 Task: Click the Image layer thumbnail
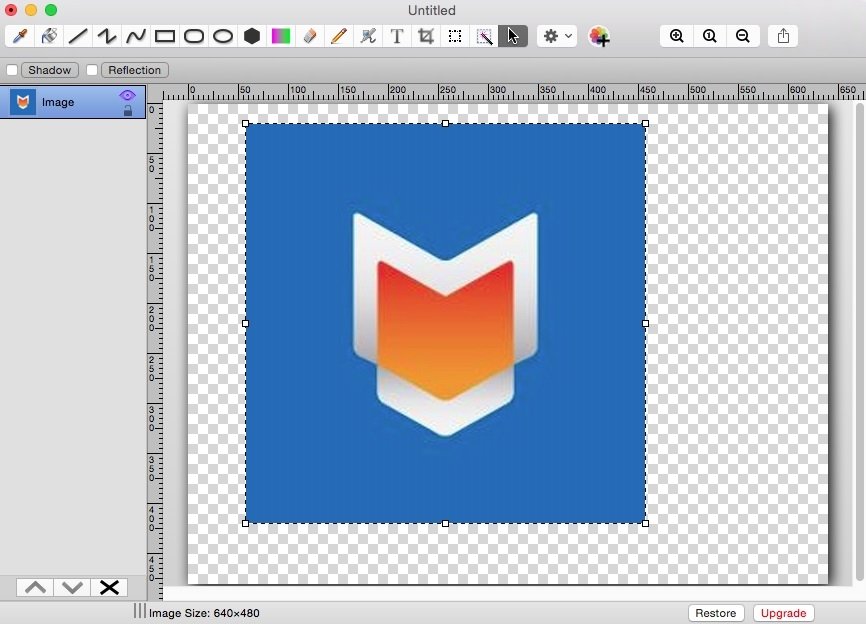pos(23,102)
